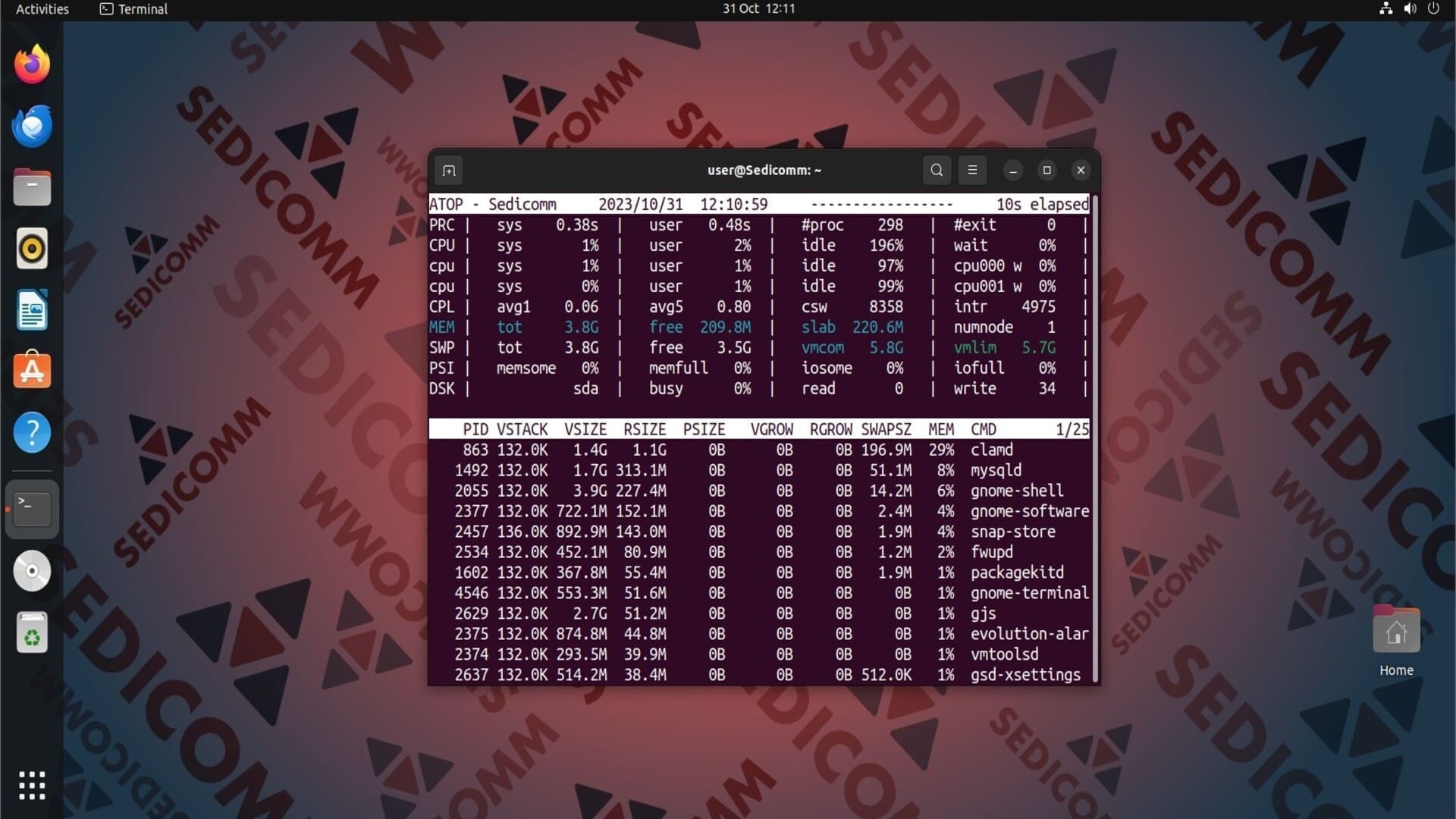Click the 'vmtoolsd' process name

pyautogui.click(x=1005, y=654)
